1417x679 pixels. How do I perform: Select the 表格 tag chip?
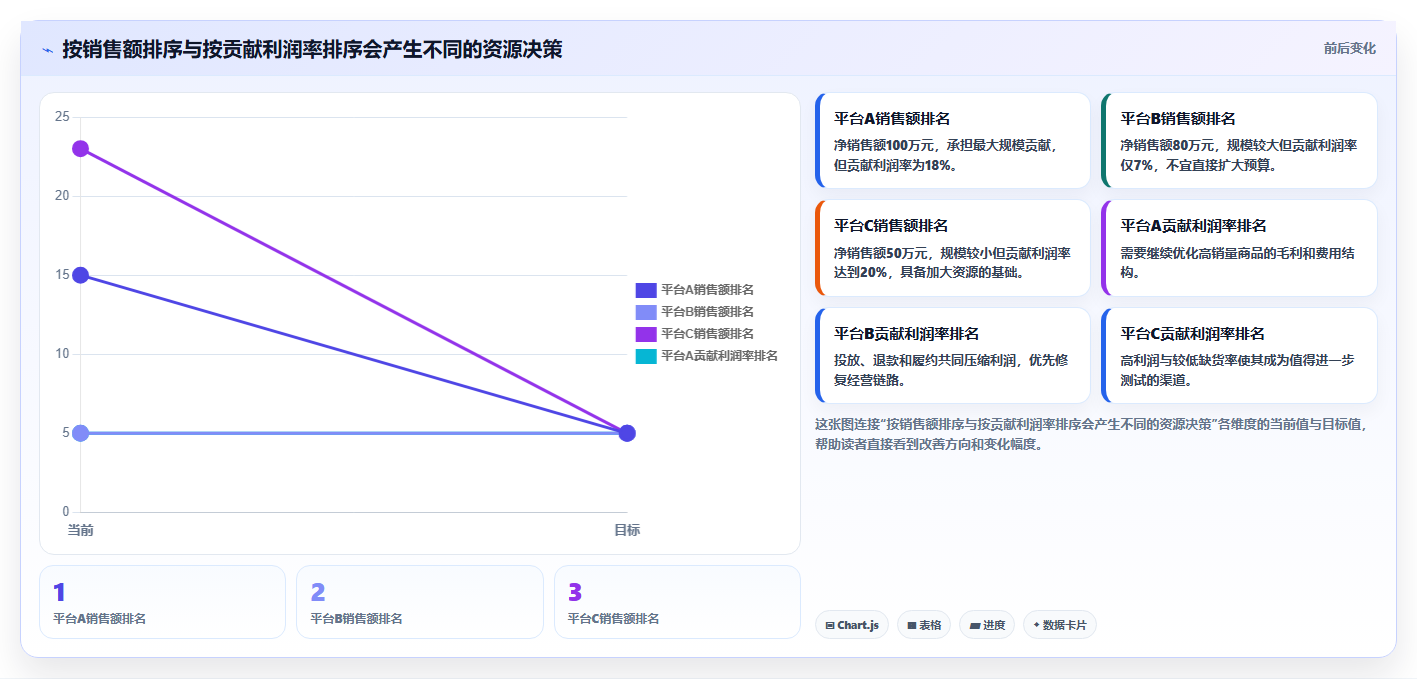[924, 625]
